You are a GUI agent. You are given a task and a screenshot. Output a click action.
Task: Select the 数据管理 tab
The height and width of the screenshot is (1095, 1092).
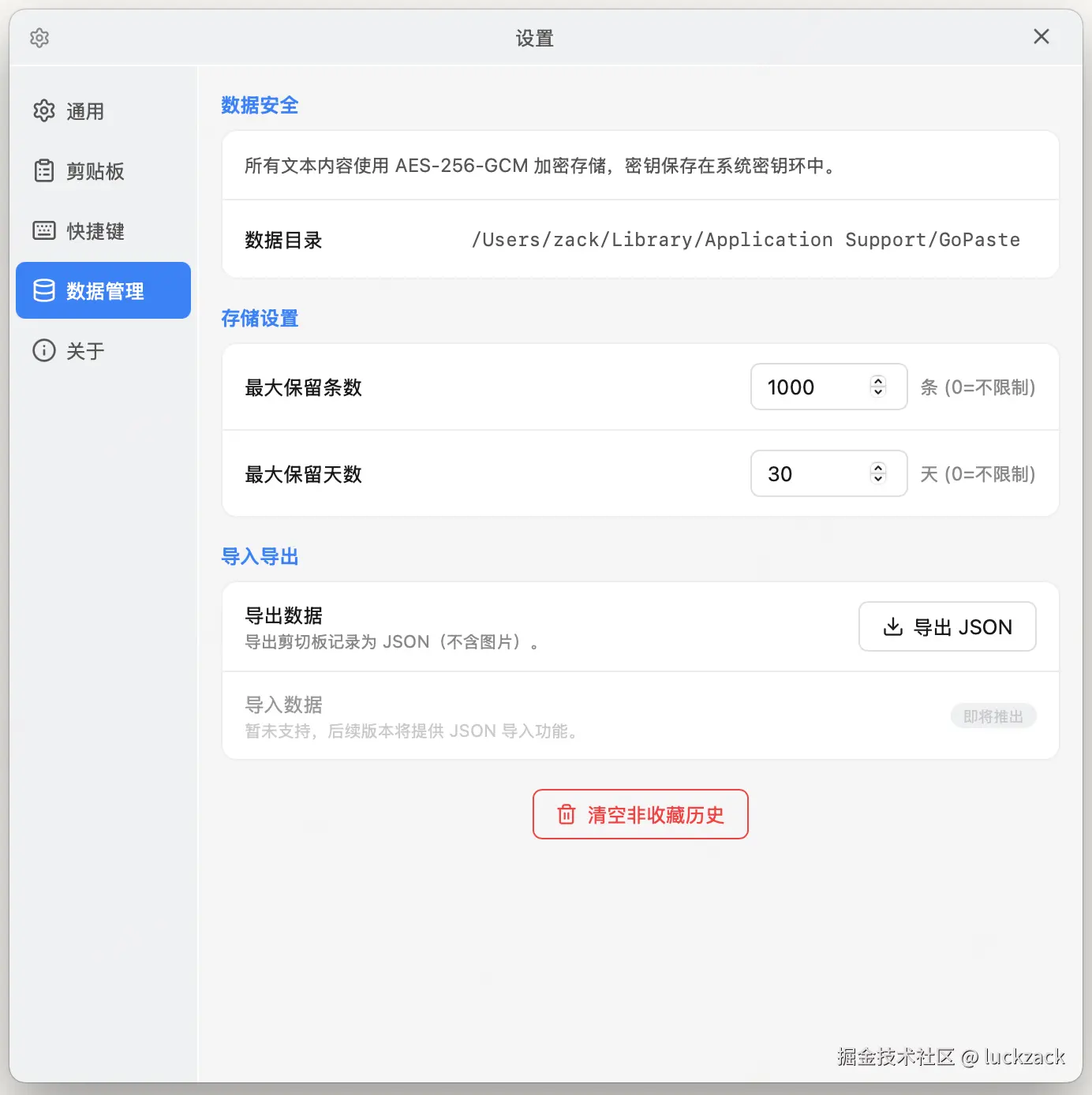(103, 290)
